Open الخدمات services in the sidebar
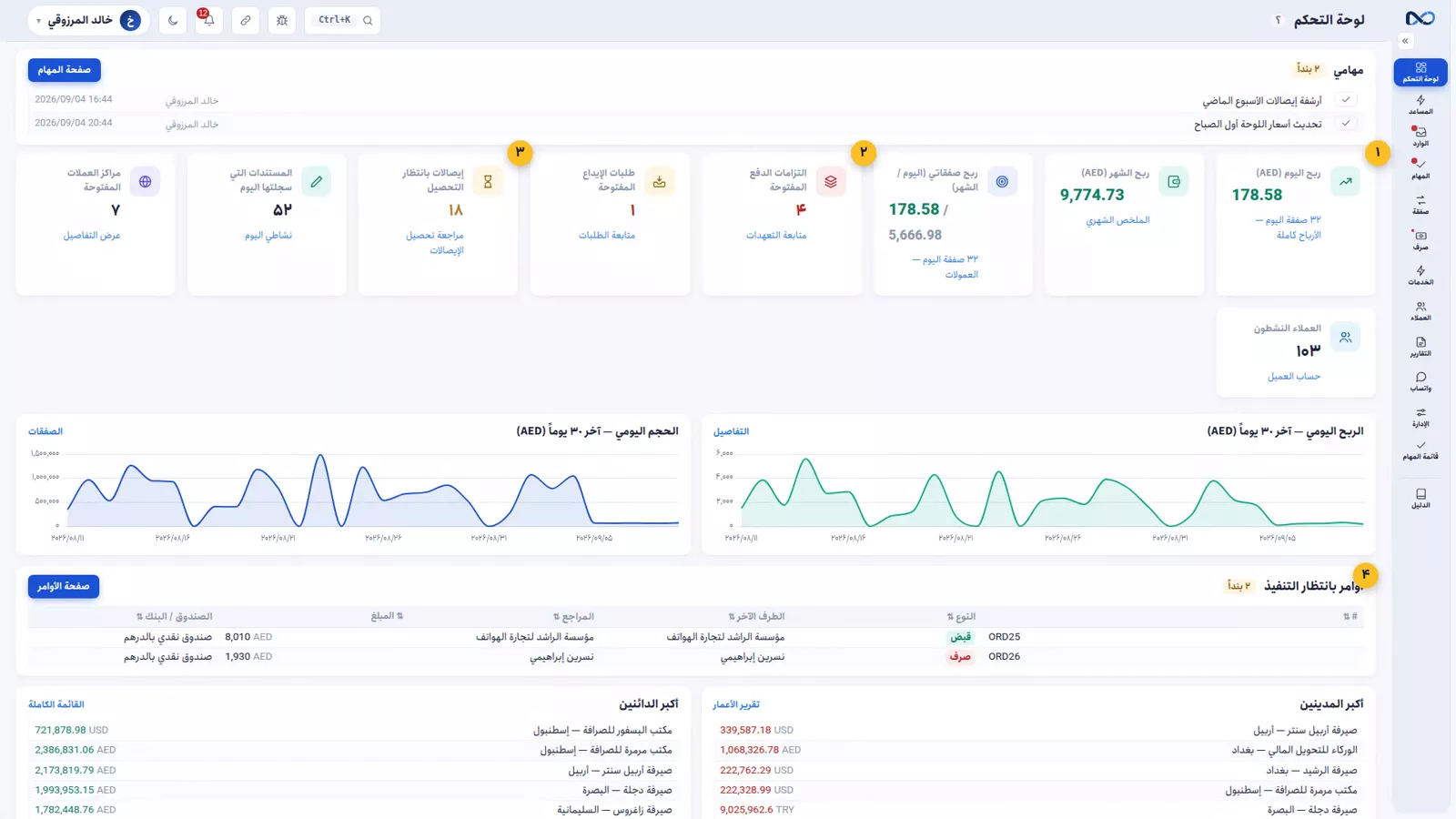This screenshot has height=819, width=1456. (x=1421, y=276)
